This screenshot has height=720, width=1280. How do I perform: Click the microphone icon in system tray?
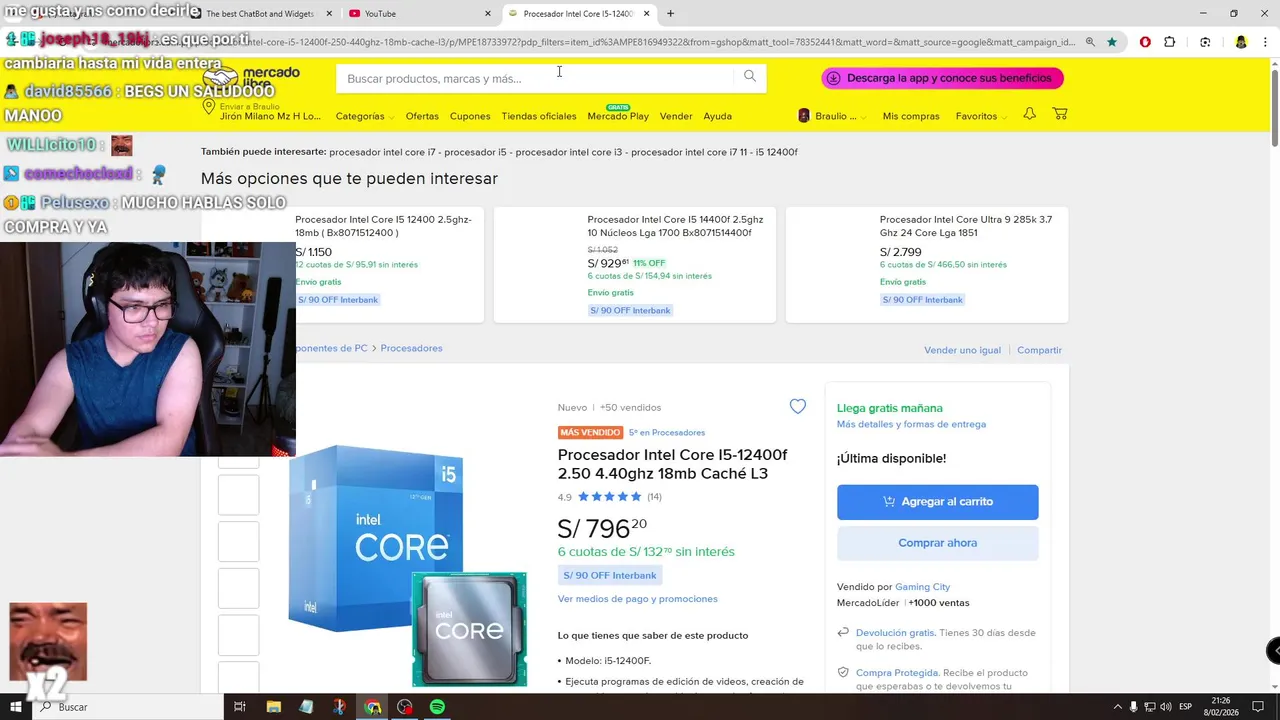pyautogui.click(x=1134, y=707)
